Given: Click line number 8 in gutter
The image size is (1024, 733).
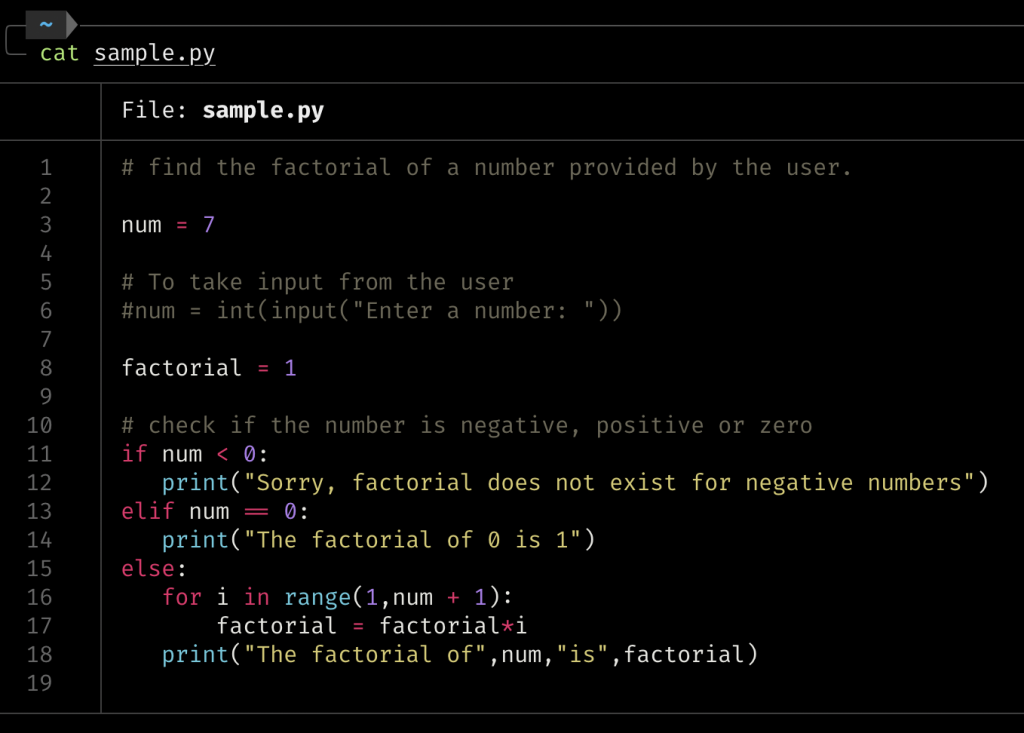Looking at the screenshot, I should point(46,368).
